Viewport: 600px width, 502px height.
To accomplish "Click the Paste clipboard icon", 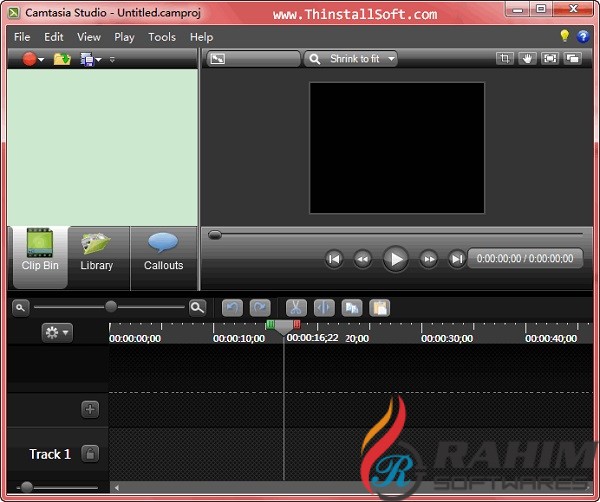I will [380, 308].
